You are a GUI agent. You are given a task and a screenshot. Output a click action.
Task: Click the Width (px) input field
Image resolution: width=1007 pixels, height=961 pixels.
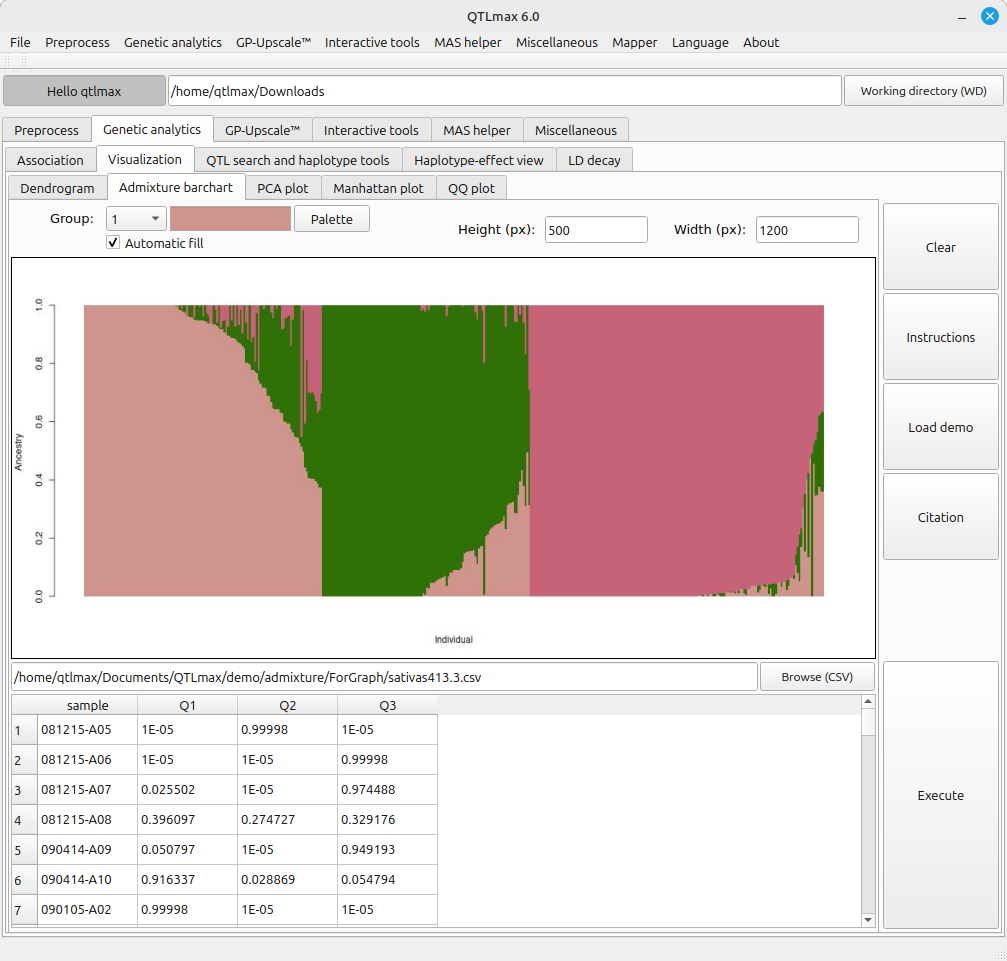806,230
